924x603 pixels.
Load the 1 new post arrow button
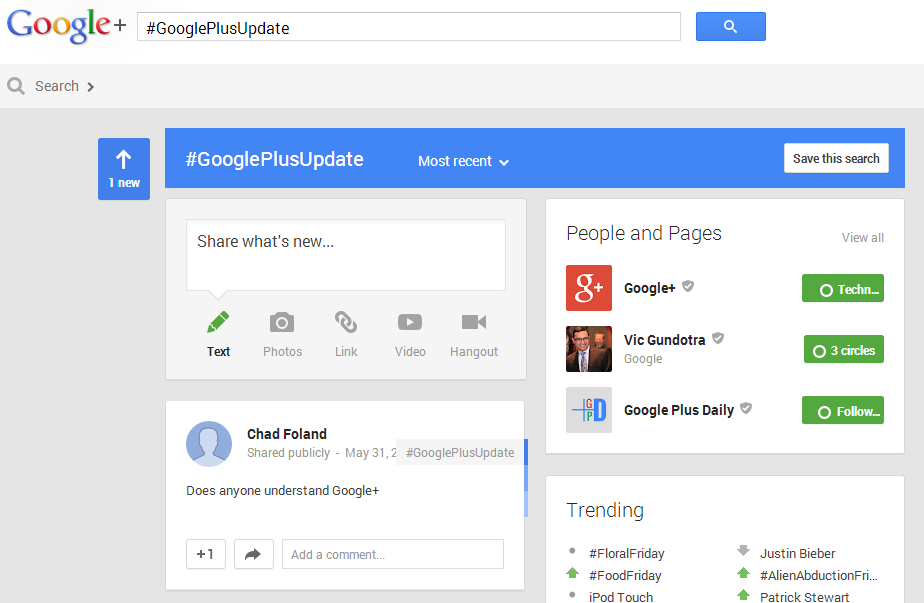pyautogui.click(x=124, y=169)
